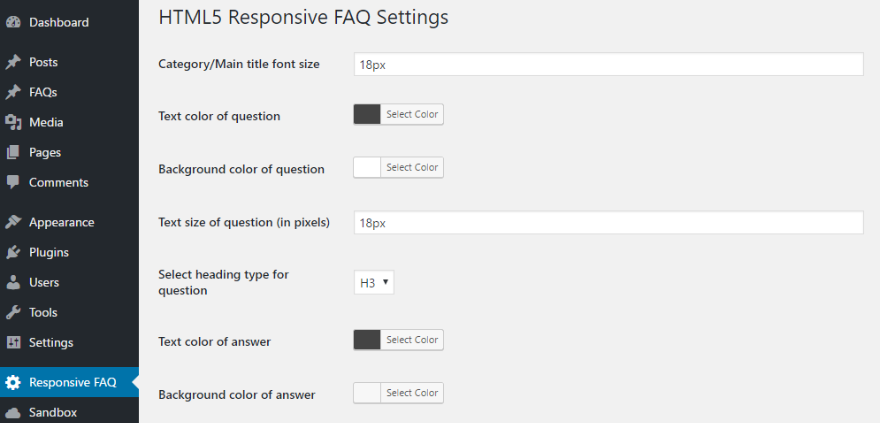Open the FAQs menu item
The height and width of the screenshot is (423, 880).
point(43,92)
